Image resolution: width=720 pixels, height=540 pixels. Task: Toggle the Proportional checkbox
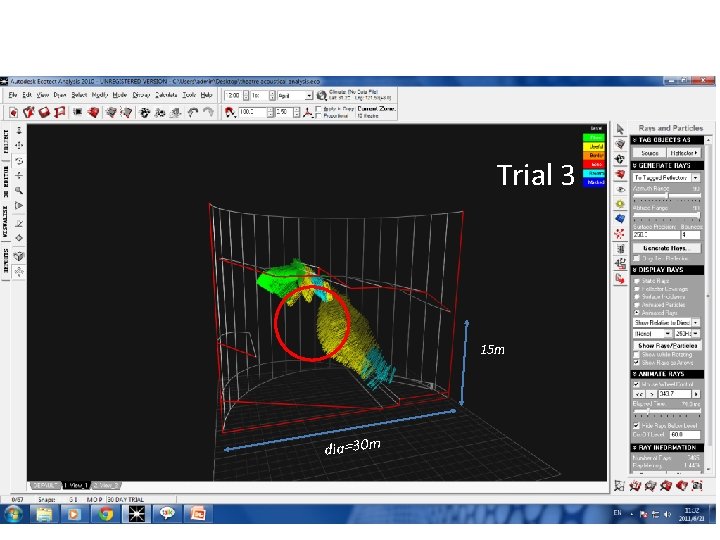tap(318, 116)
